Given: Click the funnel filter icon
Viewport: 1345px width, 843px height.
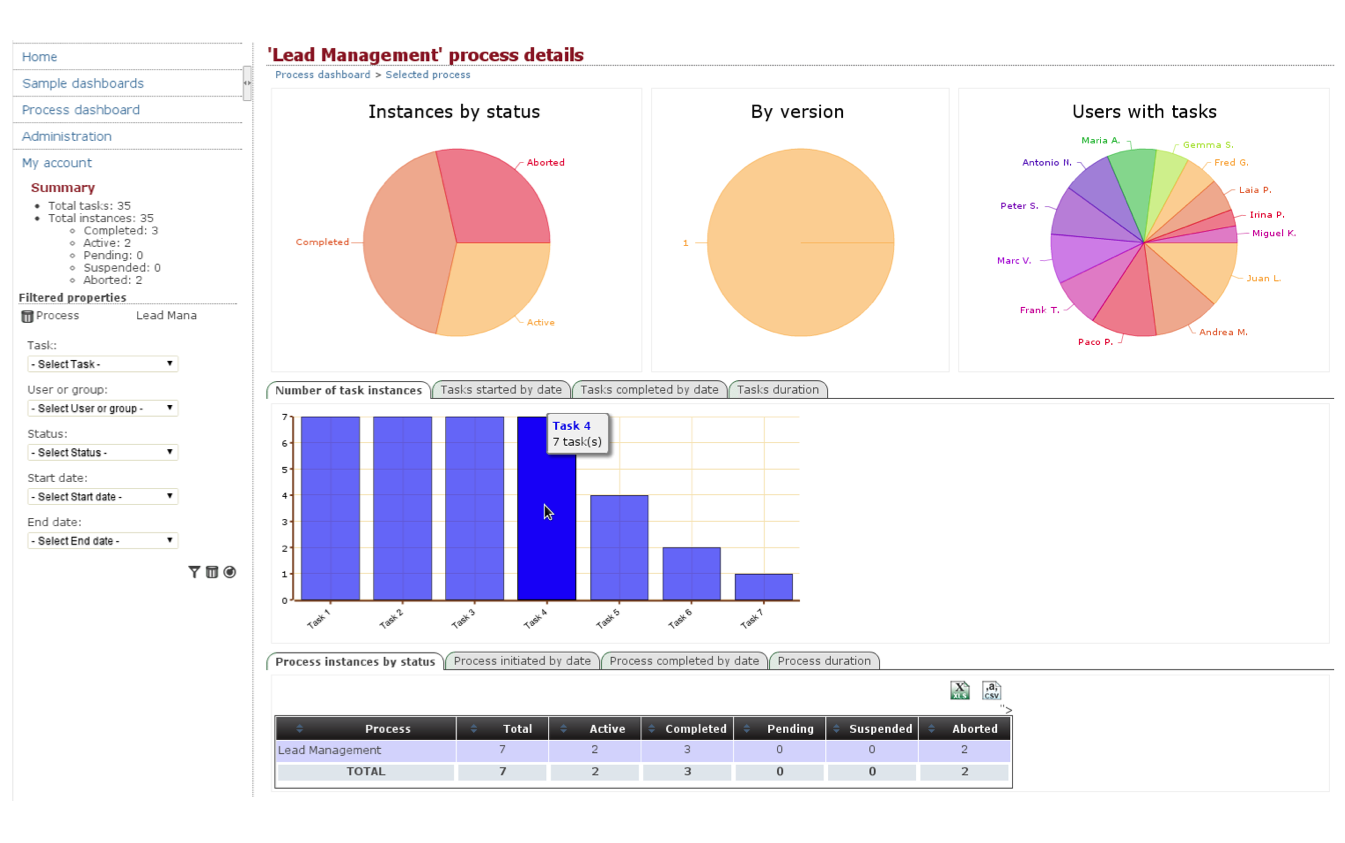Looking at the screenshot, I should pyautogui.click(x=194, y=572).
